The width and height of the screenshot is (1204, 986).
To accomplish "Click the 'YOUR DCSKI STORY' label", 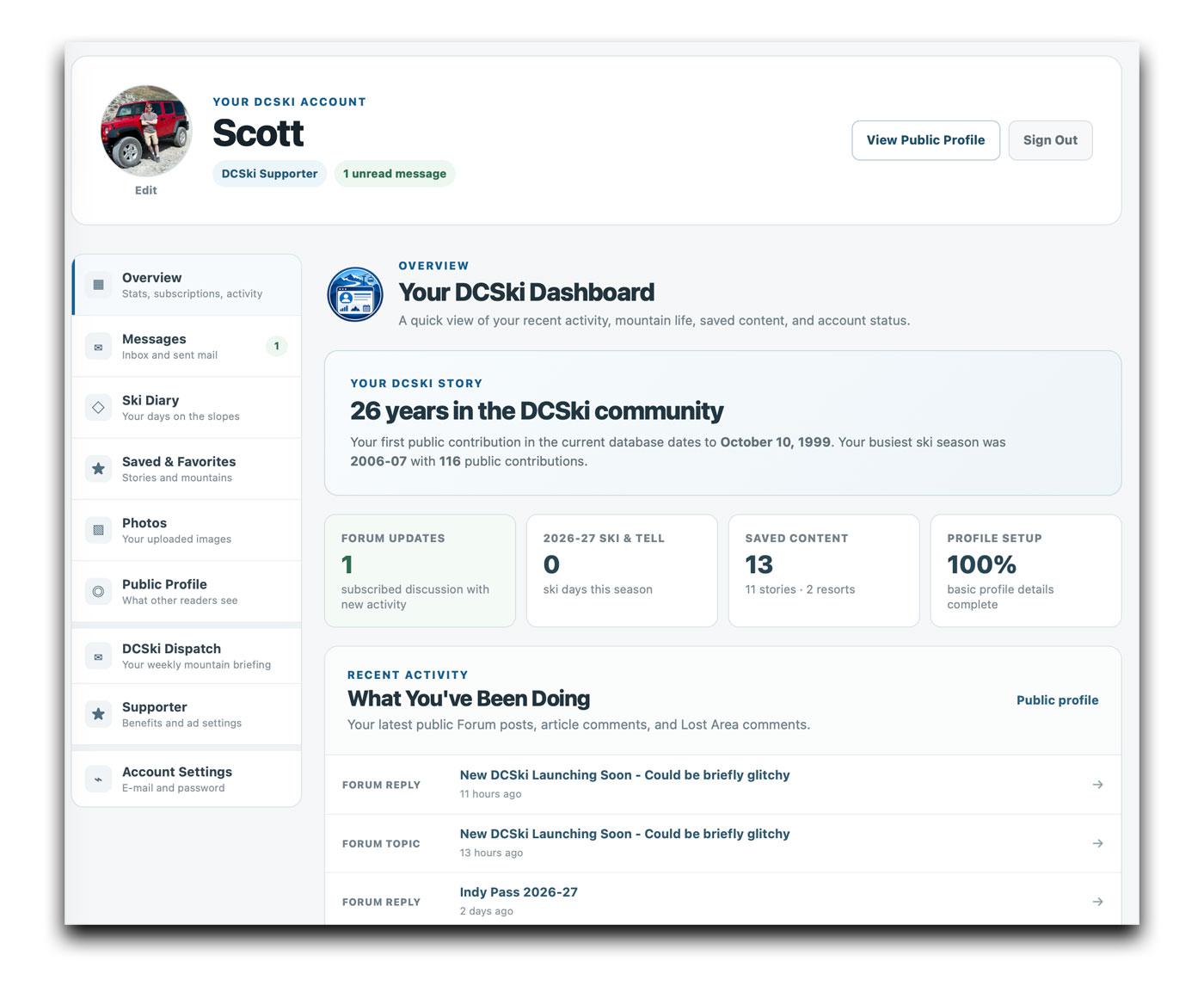I will 416,384.
